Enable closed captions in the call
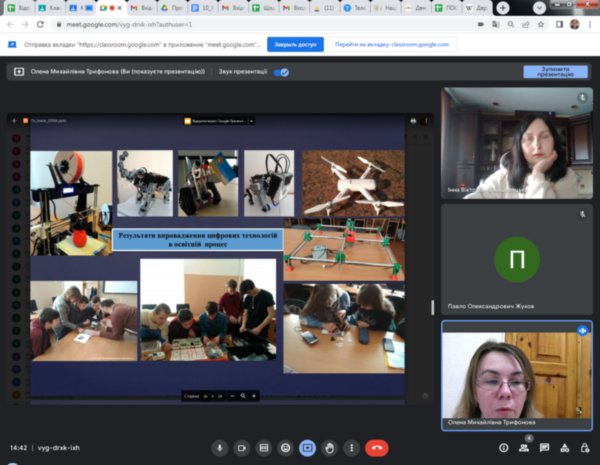600x465 pixels. click(x=263, y=448)
